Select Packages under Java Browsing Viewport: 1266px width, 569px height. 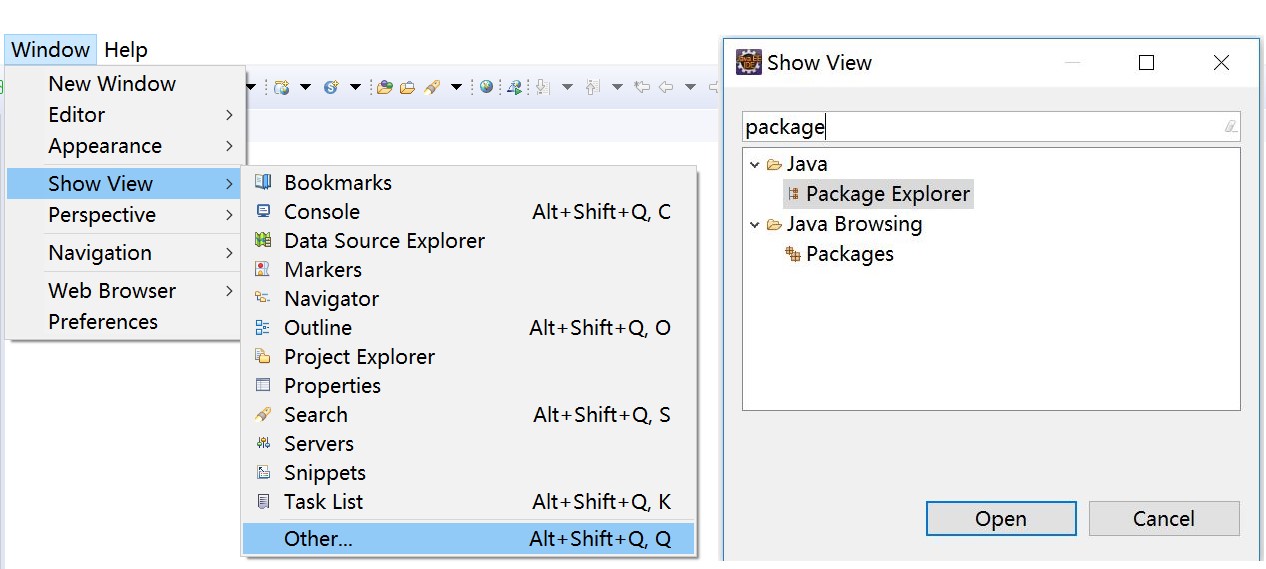[849, 254]
